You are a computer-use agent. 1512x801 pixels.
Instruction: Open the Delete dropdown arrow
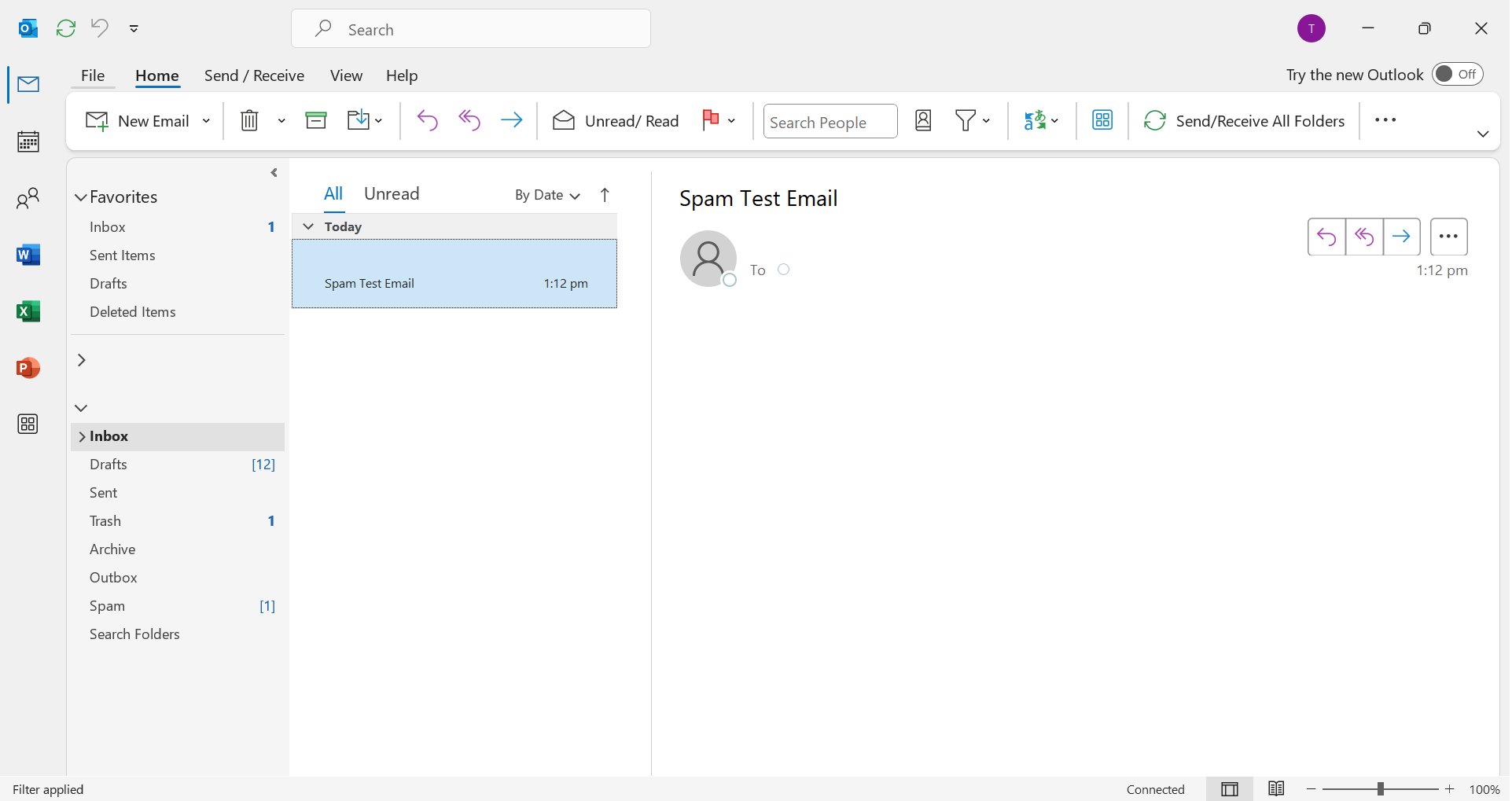tap(281, 121)
